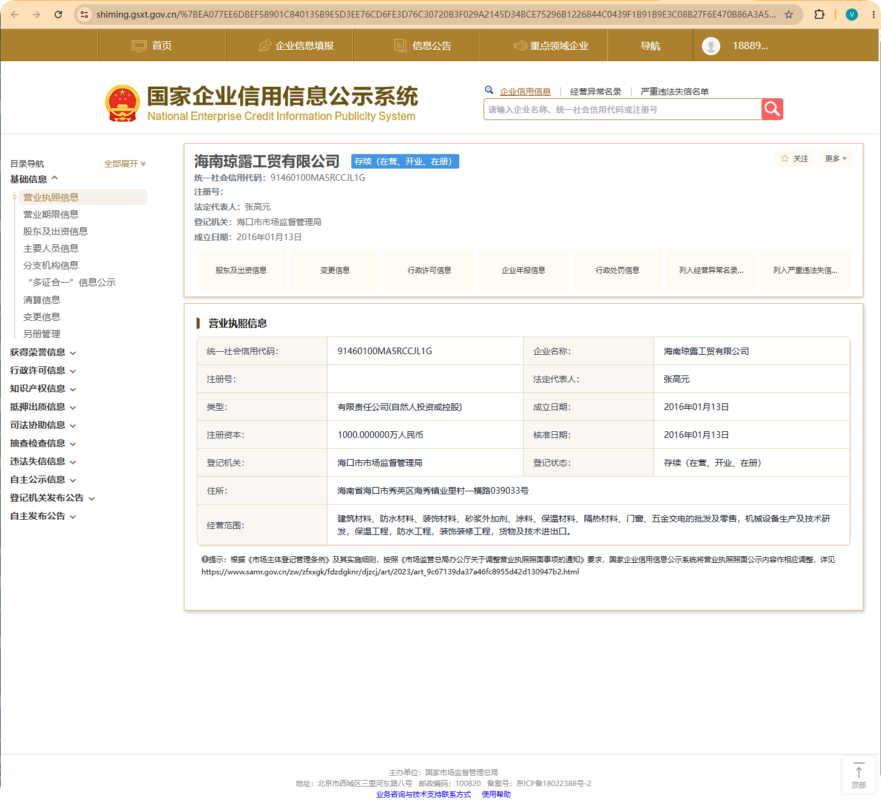Screen dimensions: 881x800
Task: Expand the 违法失信信息 section
Action: (43, 461)
